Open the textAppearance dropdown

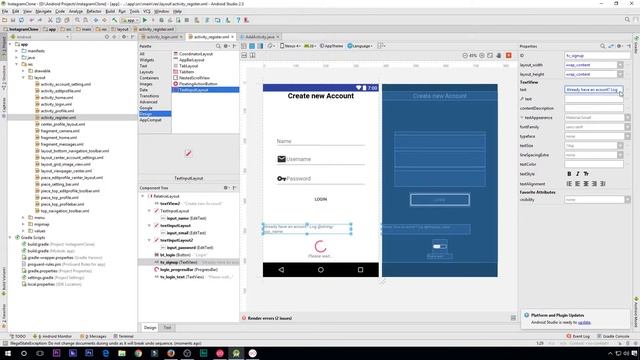tap(627, 118)
